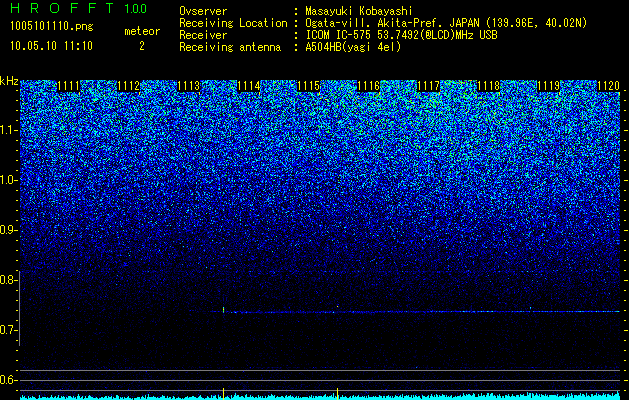629x400 pixels.
Task: Click the second yellow meteor marker on the bottom axis
Action: pos(337,393)
